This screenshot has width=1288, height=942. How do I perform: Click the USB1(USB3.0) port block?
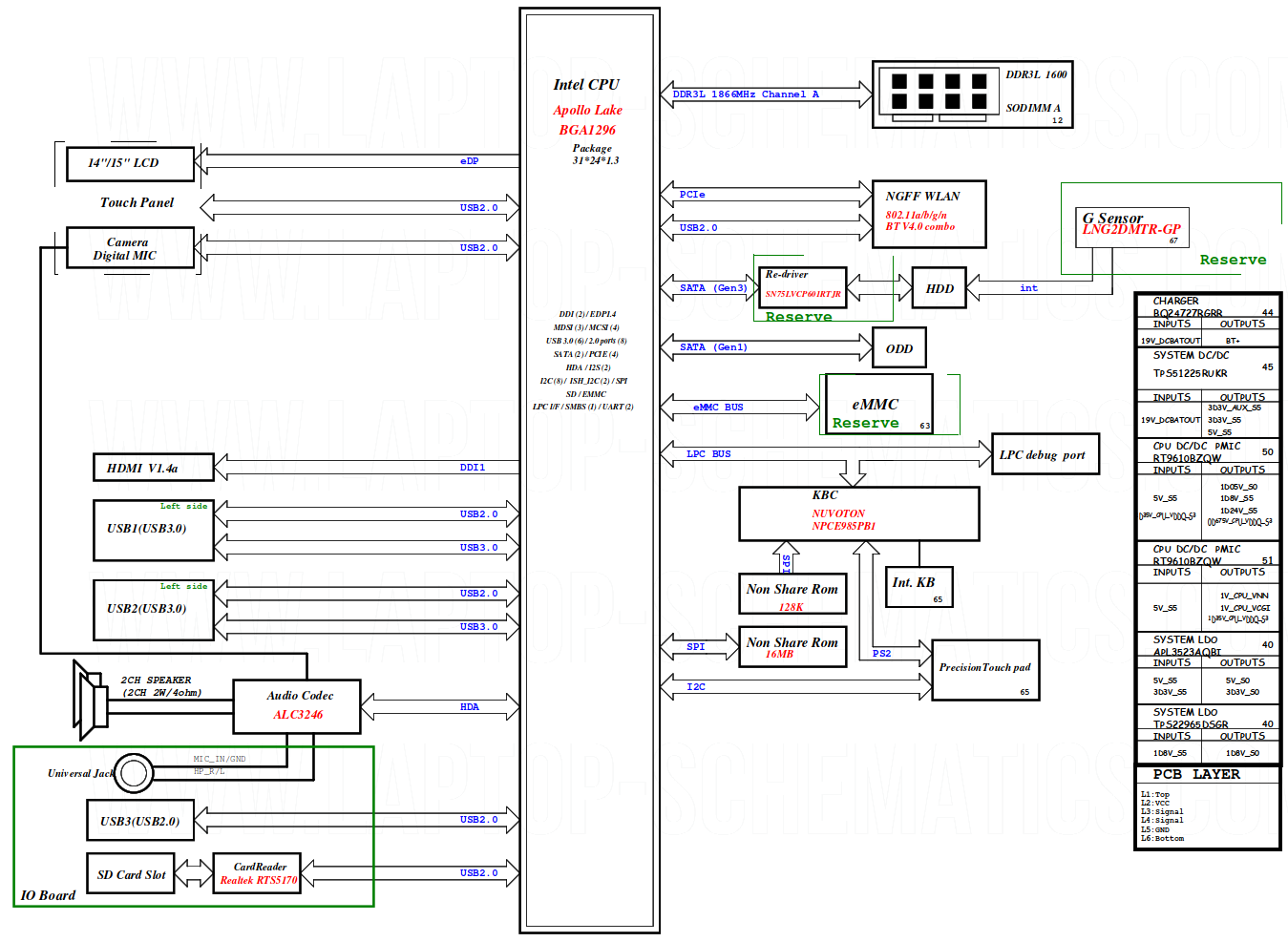(x=154, y=530)
